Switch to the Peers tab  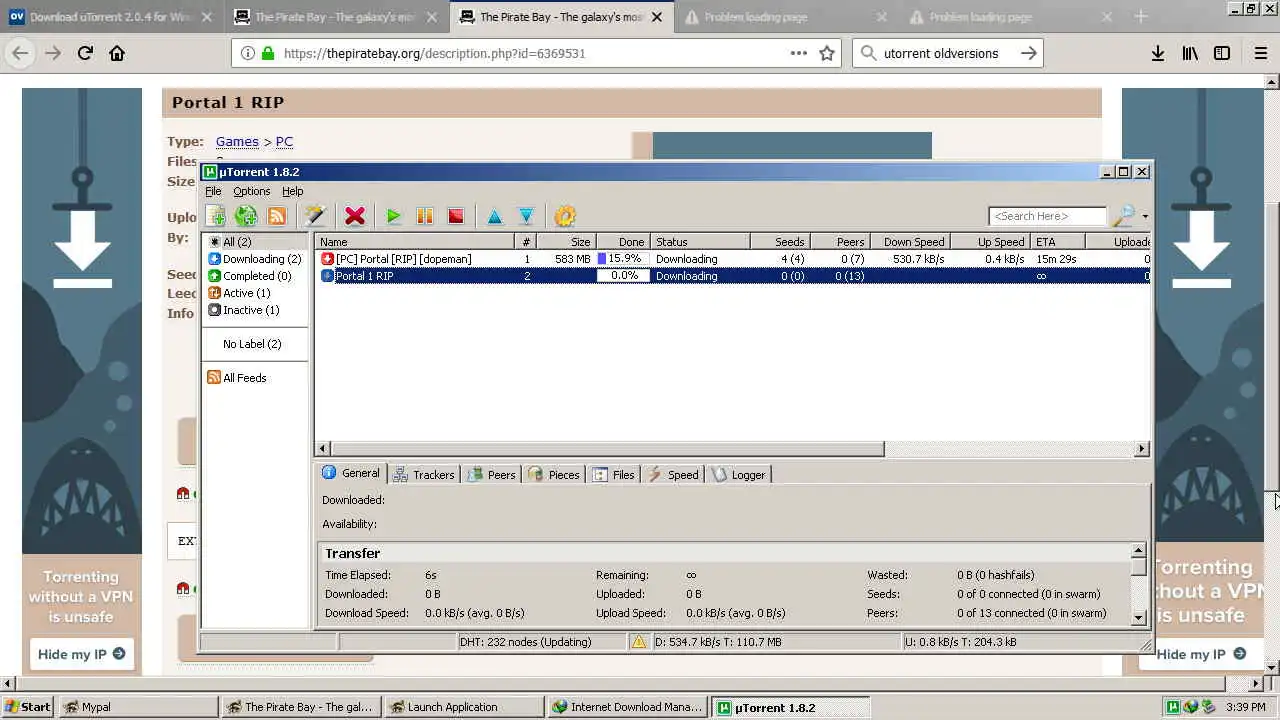click(x=491, y=475)
